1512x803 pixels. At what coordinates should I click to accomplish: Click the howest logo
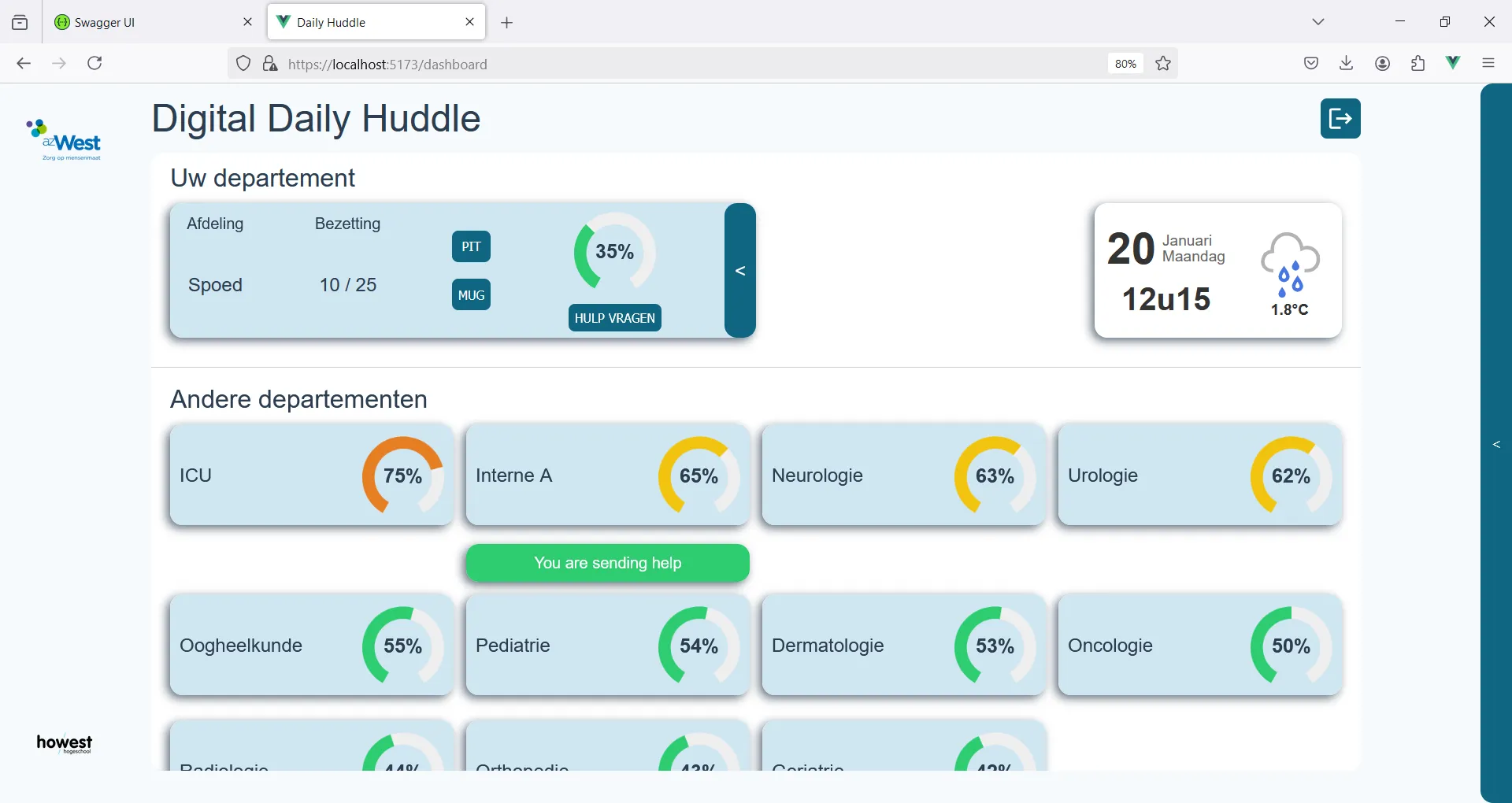click(x=65, y=744)
